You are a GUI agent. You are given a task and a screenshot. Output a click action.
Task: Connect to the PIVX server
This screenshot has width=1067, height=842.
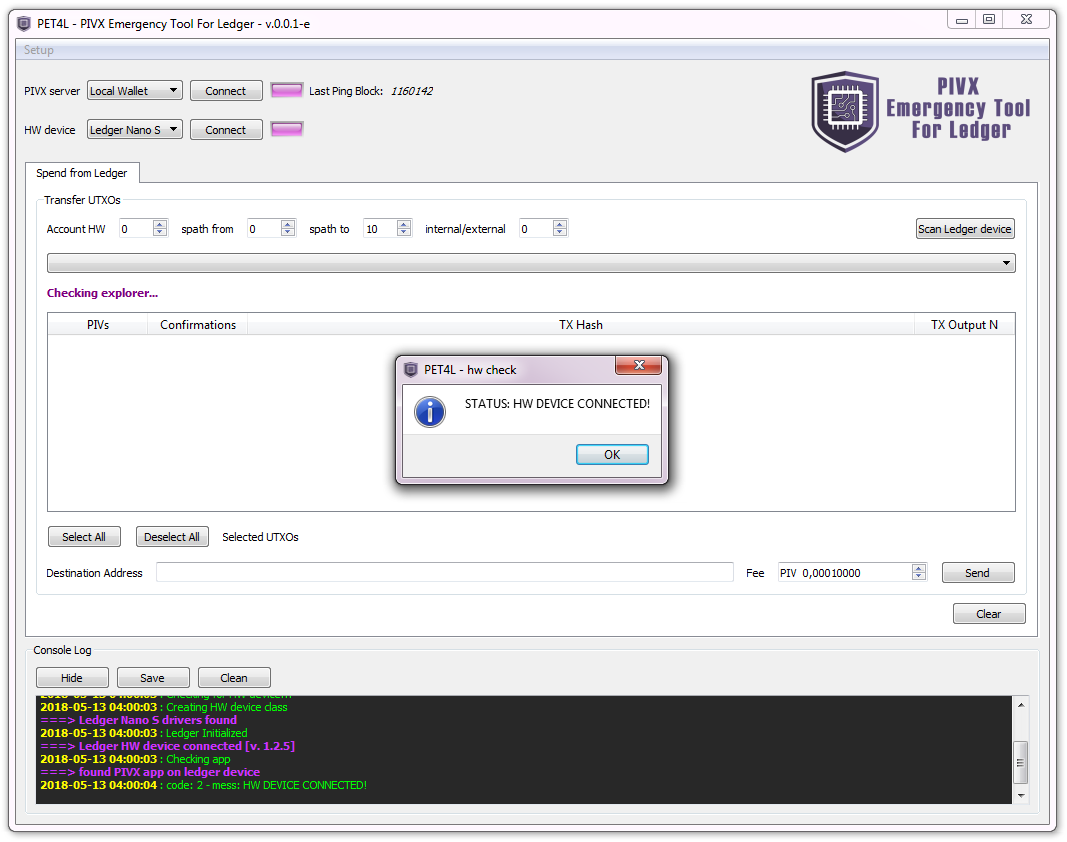coord(226,91)
